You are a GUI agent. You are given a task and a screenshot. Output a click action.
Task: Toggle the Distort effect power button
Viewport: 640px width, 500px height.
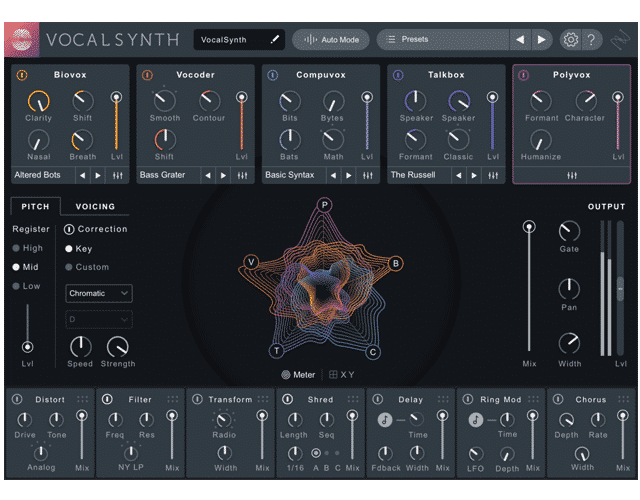click(17, 399)
